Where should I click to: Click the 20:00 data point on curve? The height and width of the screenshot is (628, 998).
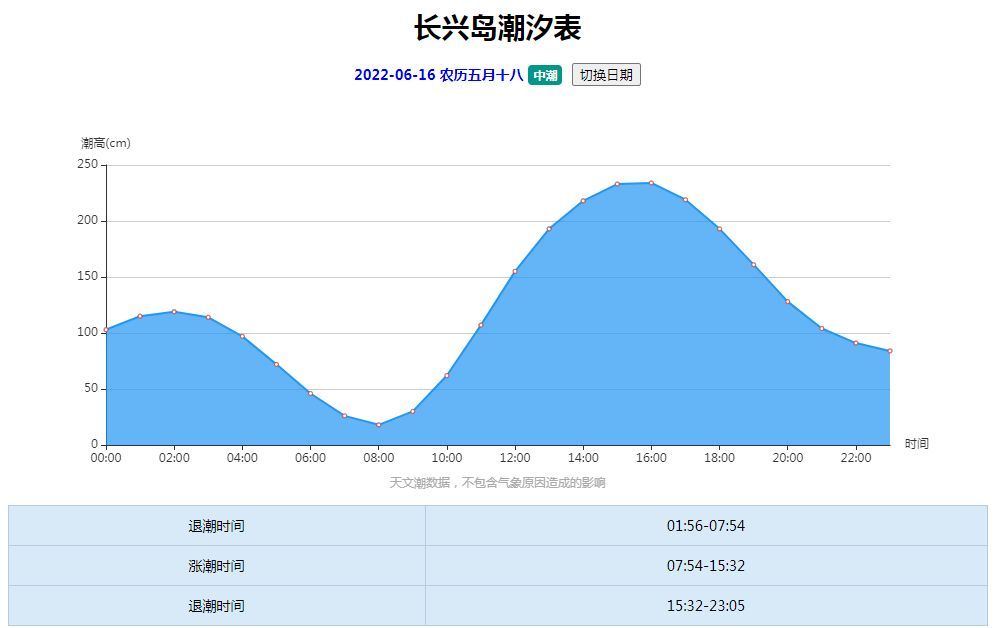(x=787, y=302)
